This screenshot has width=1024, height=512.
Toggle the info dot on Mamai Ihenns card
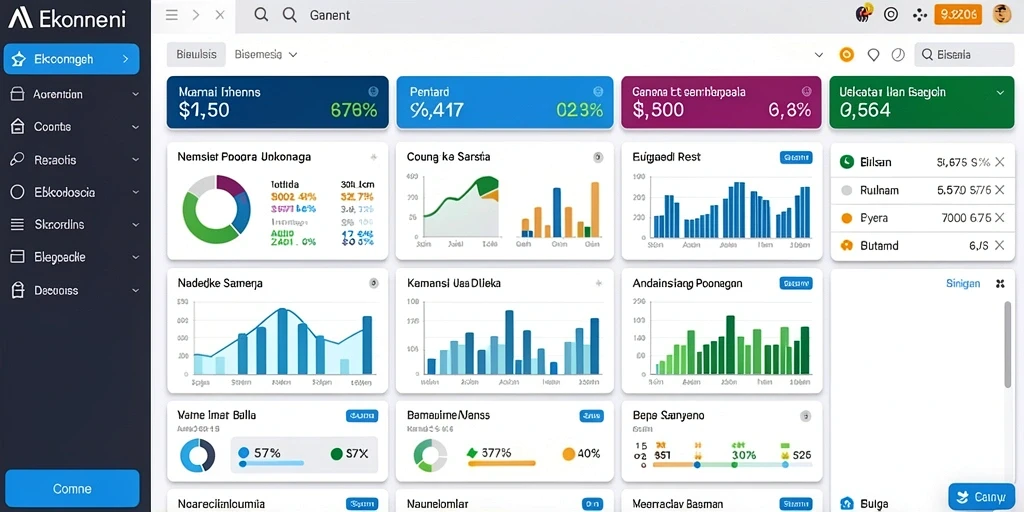pos(374,92)
